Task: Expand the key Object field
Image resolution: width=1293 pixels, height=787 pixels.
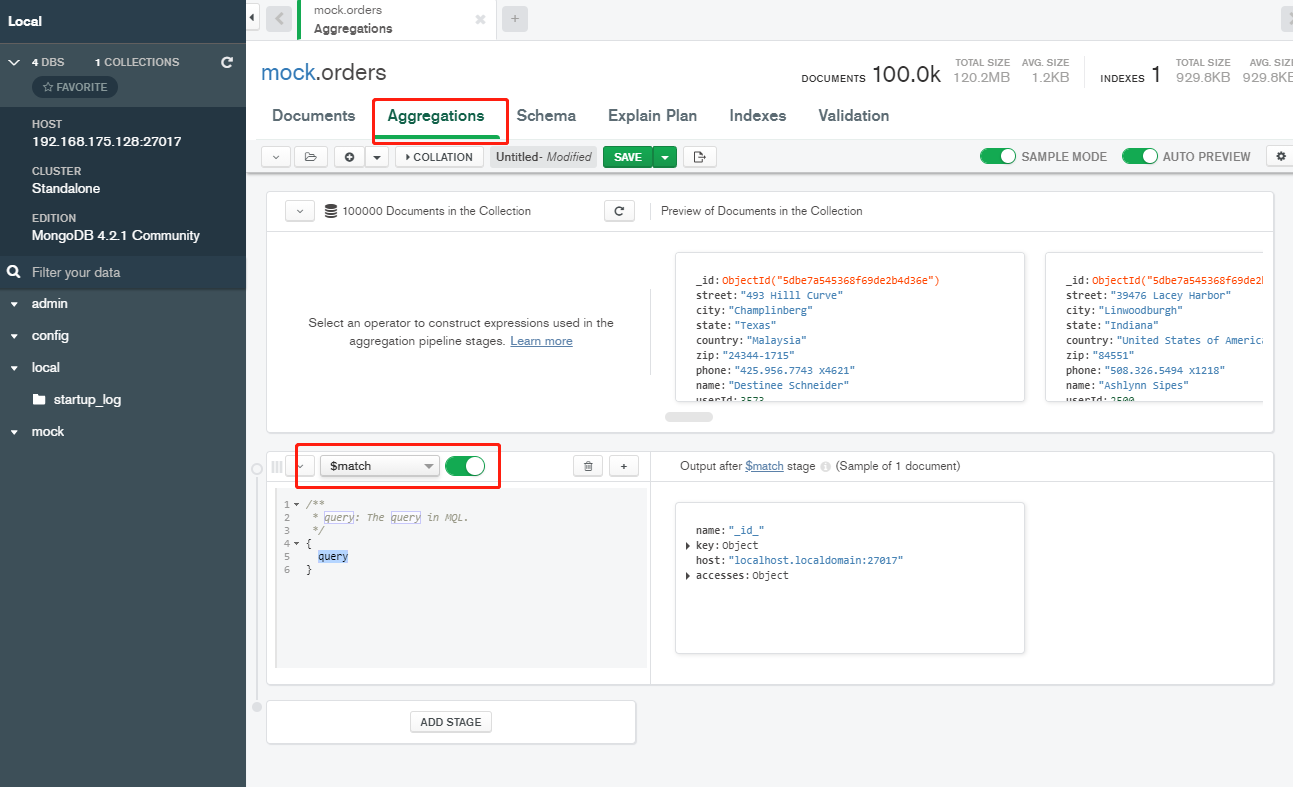Action: (x=688, y=546)
